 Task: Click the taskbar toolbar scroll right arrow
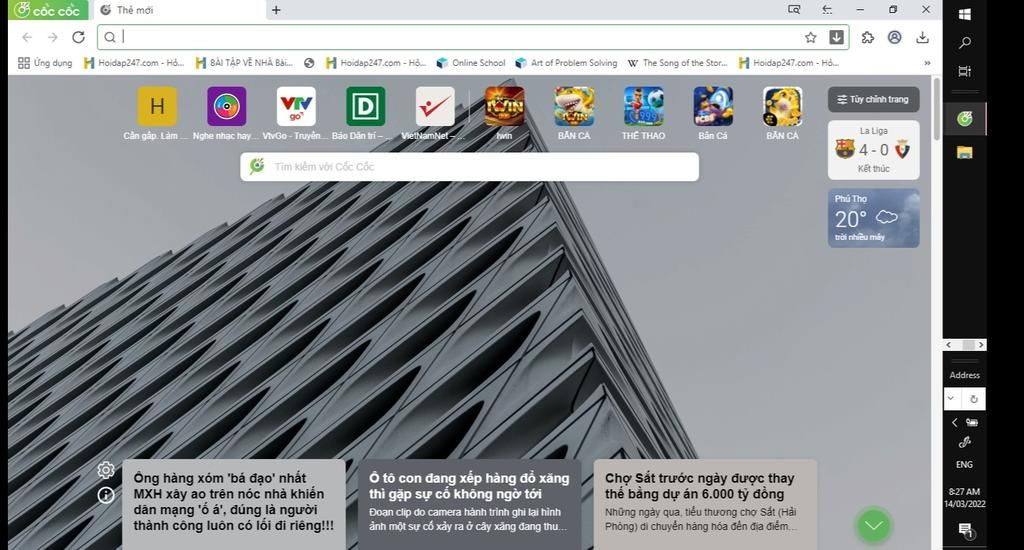(980, 345)
